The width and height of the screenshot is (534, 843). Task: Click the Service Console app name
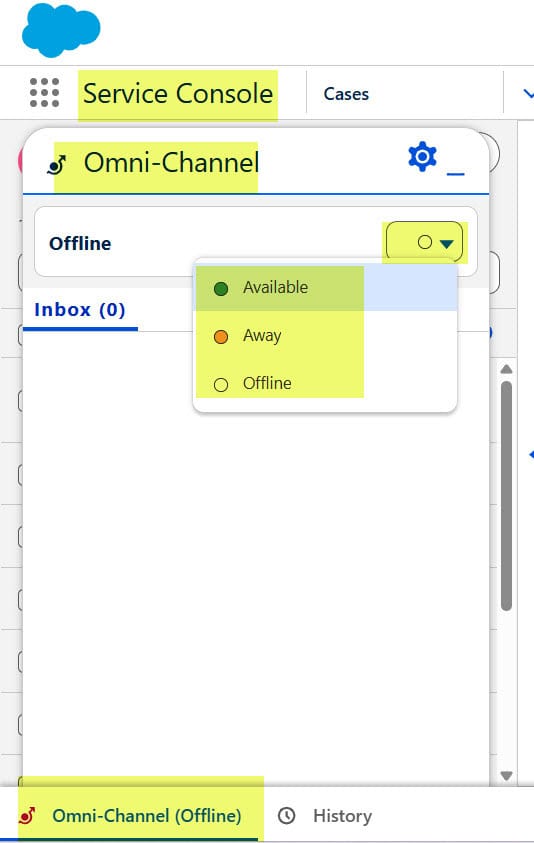click(x=178, y=94)
